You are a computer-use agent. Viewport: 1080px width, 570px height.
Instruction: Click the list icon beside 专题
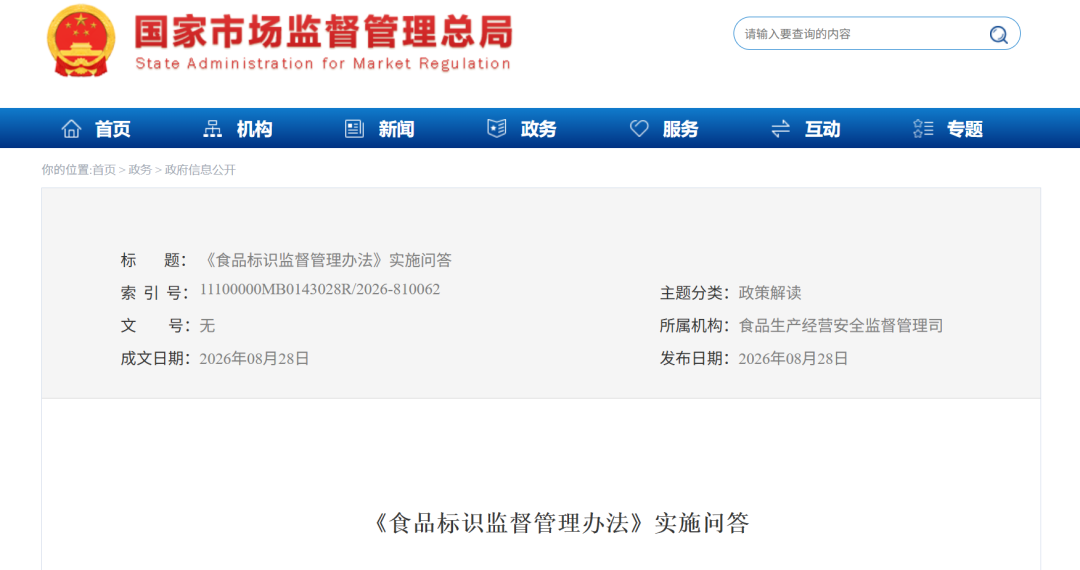click(923, 129)
